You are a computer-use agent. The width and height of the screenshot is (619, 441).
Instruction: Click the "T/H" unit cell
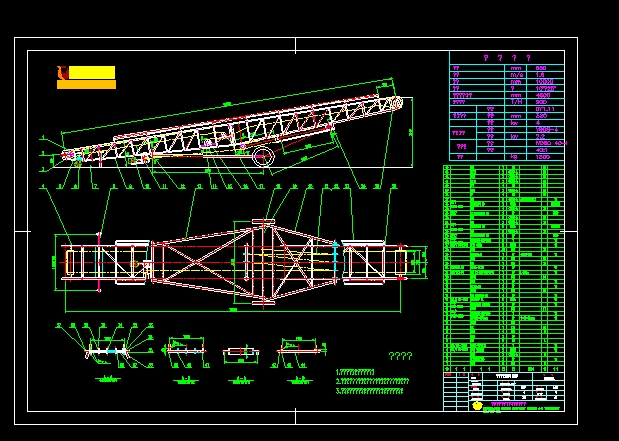coord(516,102)
